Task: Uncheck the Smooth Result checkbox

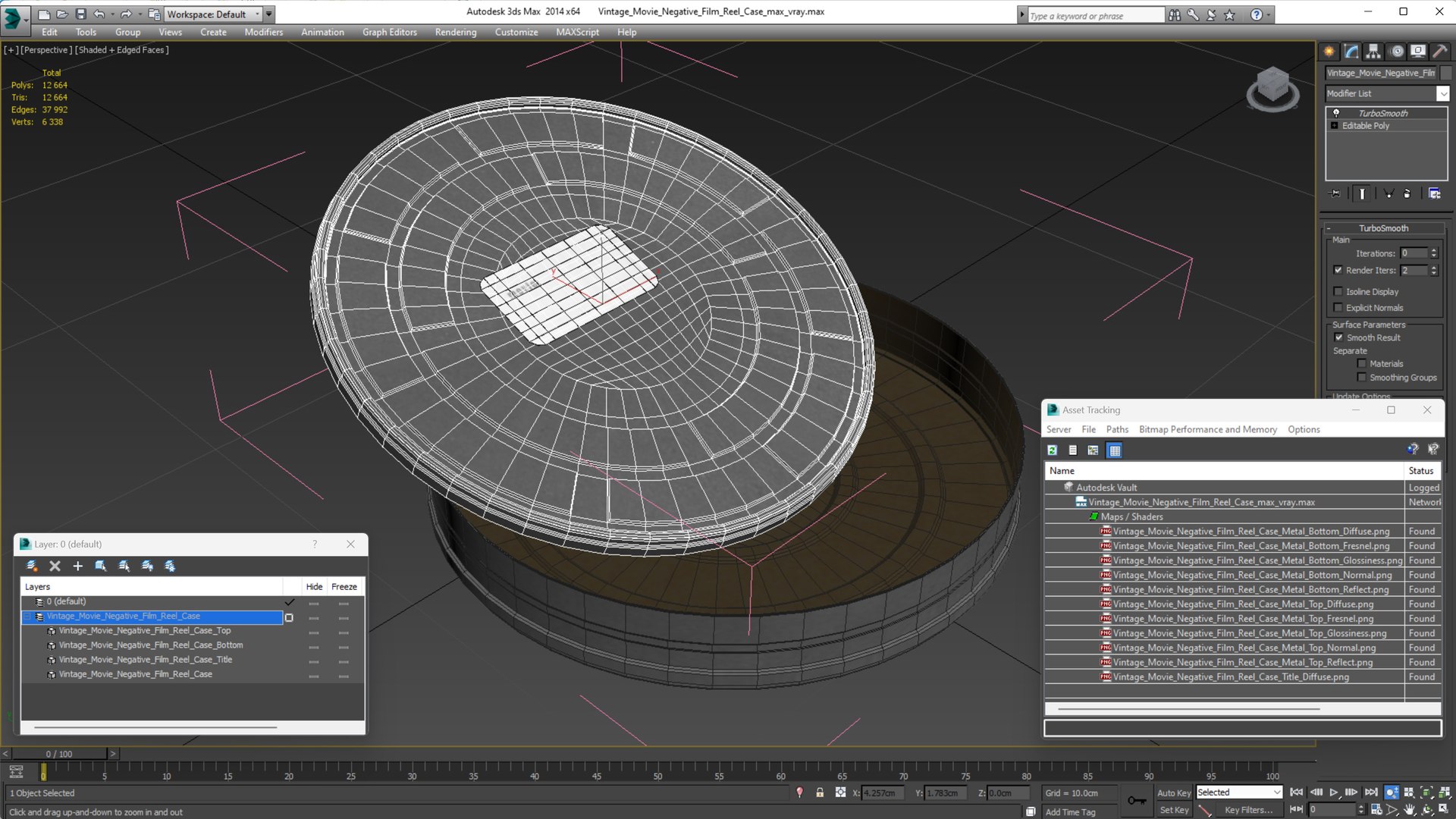Action: (1338, 337)
